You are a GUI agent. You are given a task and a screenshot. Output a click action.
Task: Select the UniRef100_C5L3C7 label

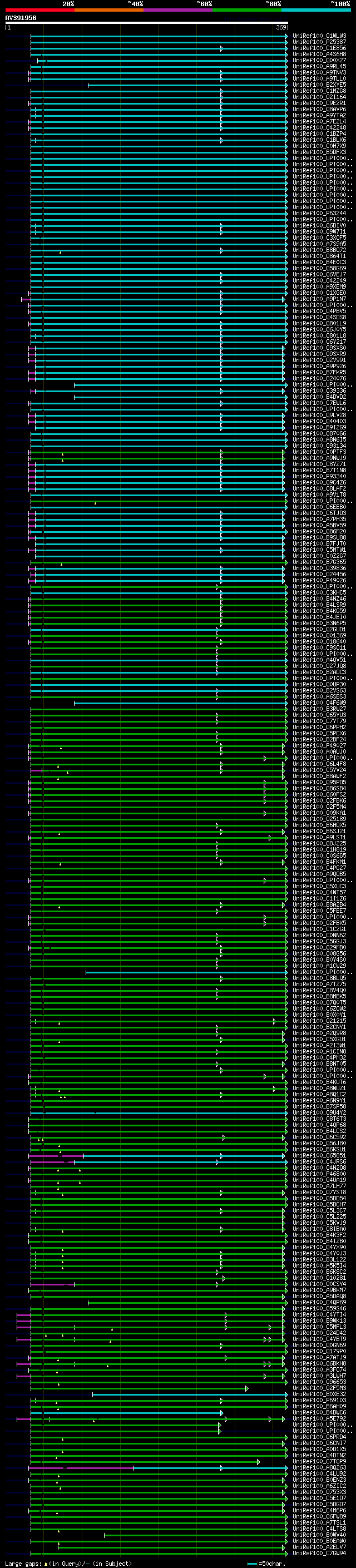pyautogui.click(x=319, y=1211)
